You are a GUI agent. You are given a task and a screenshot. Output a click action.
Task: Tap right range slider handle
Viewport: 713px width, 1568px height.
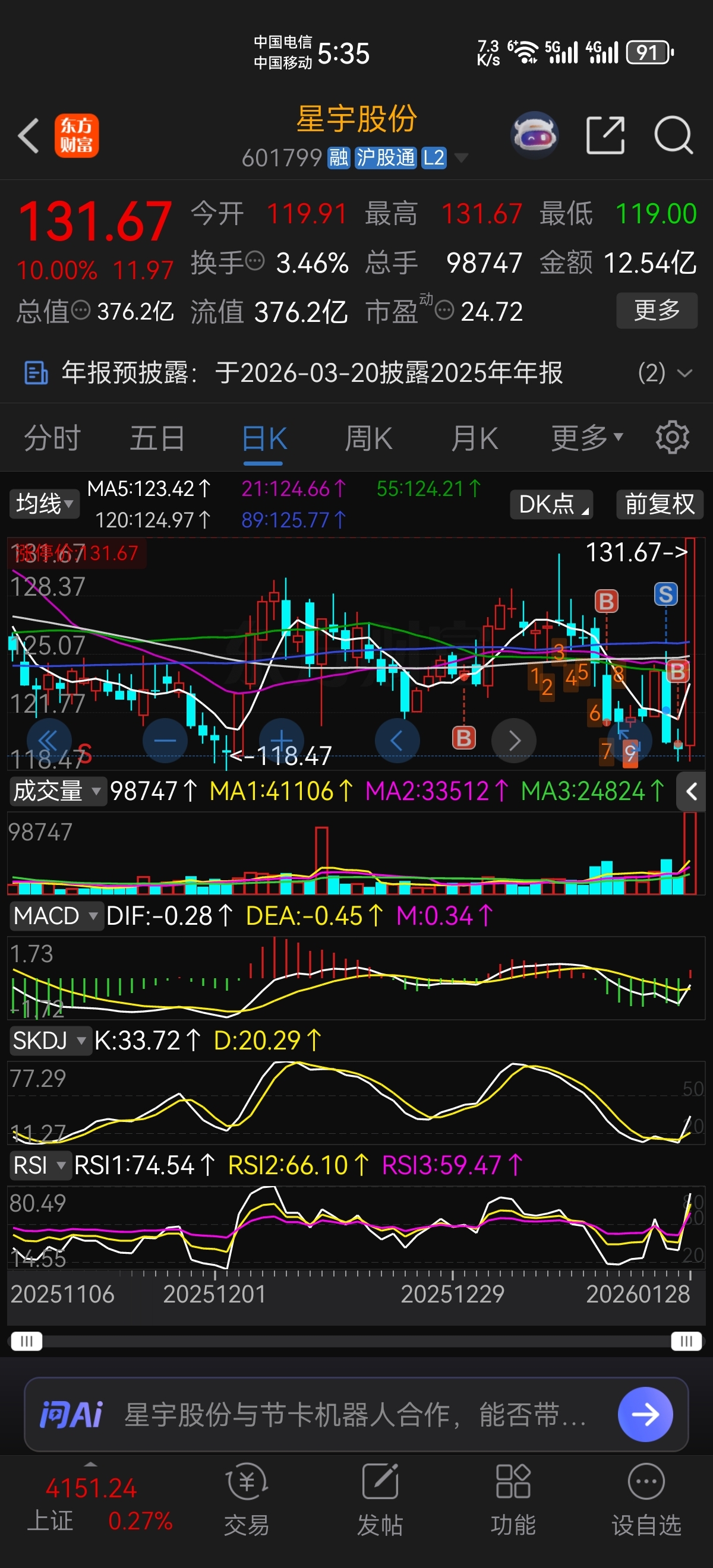[x=686, y=1341]
